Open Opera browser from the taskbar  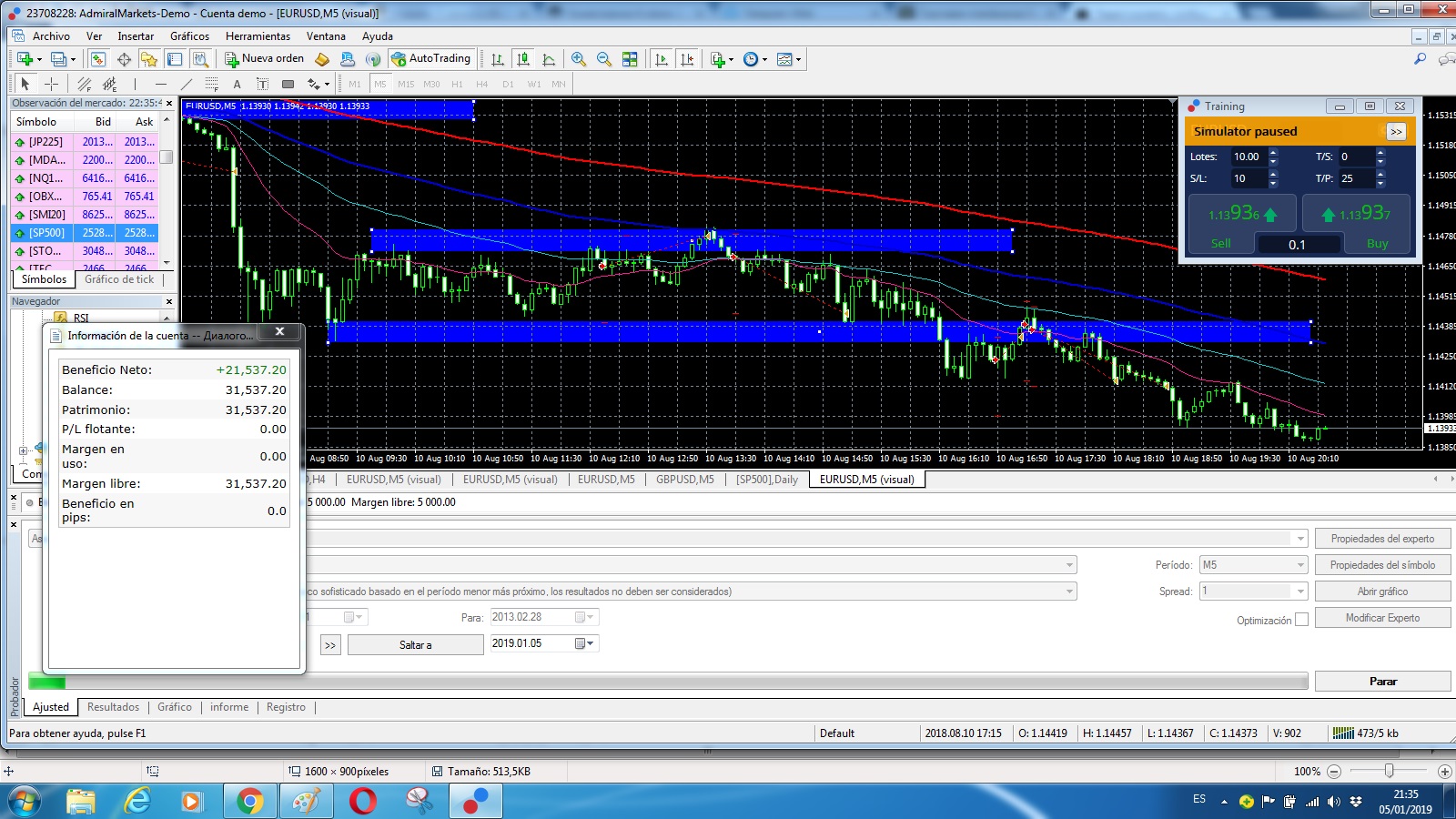[363, 801]
